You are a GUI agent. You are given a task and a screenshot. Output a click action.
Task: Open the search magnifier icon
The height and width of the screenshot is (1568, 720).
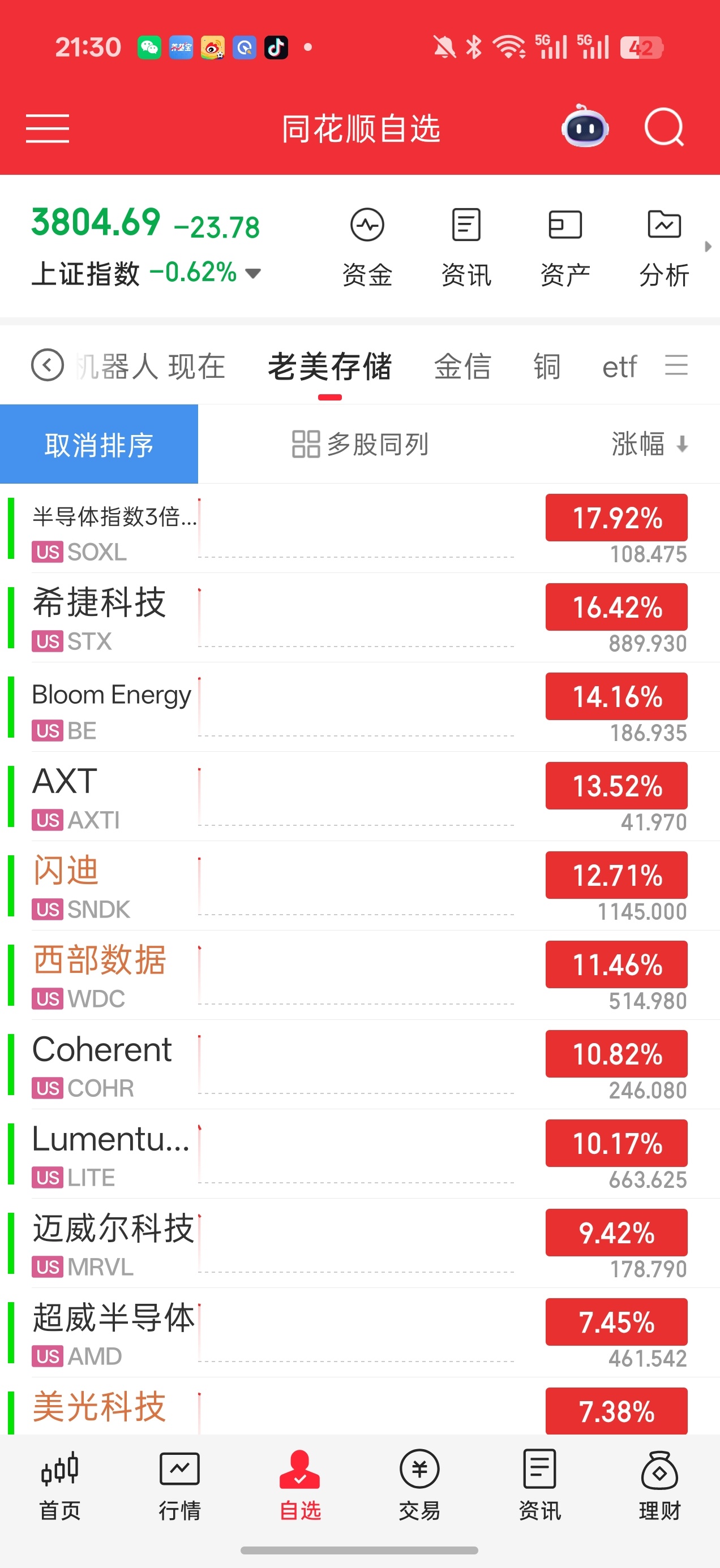[x=664, y=127]
